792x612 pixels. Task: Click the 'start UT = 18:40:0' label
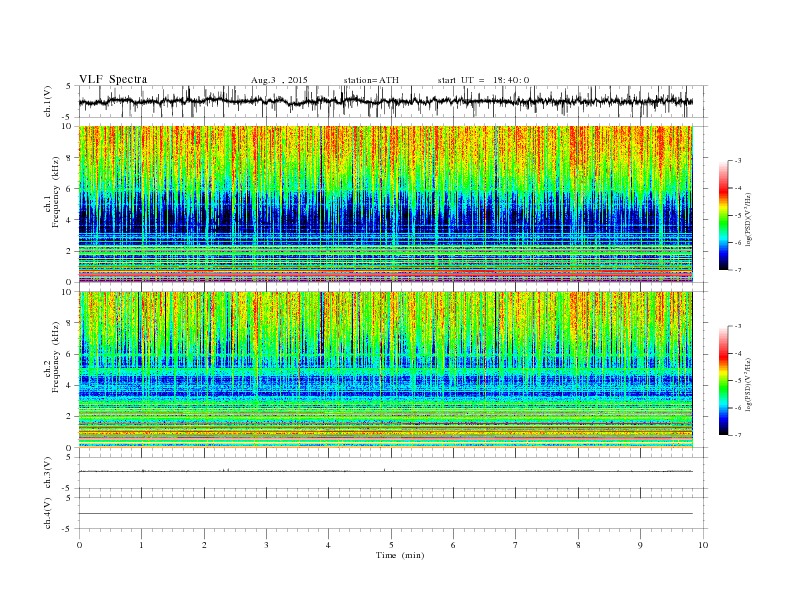click(483, 80)
